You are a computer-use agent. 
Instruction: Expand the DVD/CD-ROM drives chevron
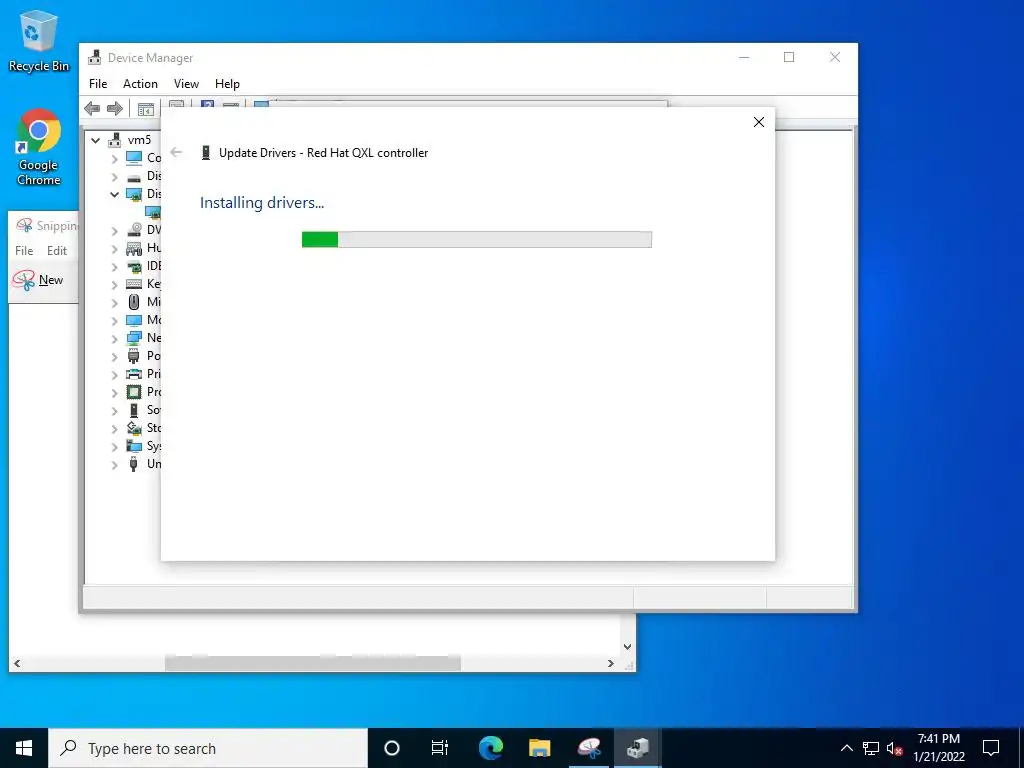tap(114, 231)
